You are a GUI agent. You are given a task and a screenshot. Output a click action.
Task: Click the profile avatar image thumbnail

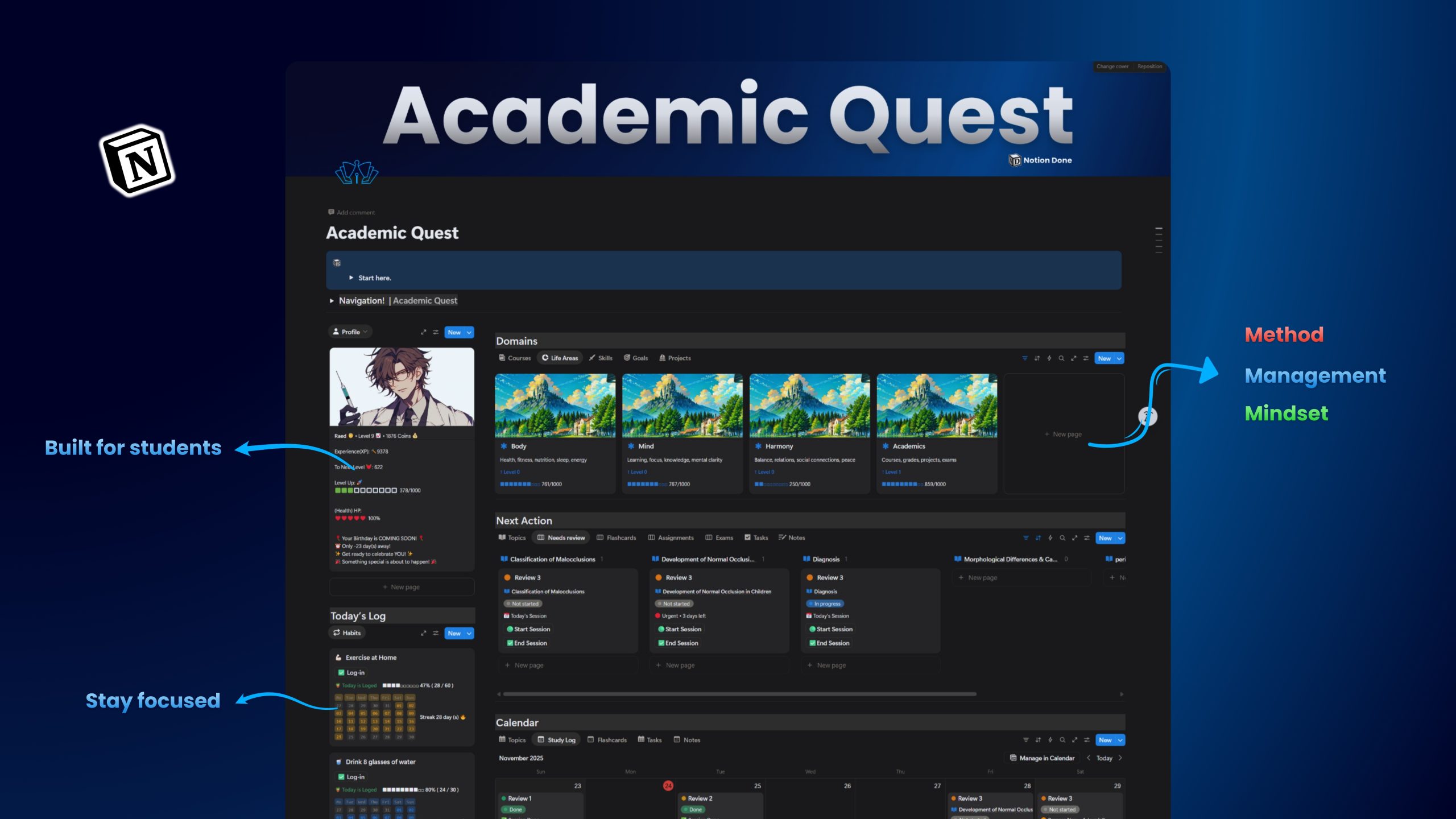click(x=401, y=388)
